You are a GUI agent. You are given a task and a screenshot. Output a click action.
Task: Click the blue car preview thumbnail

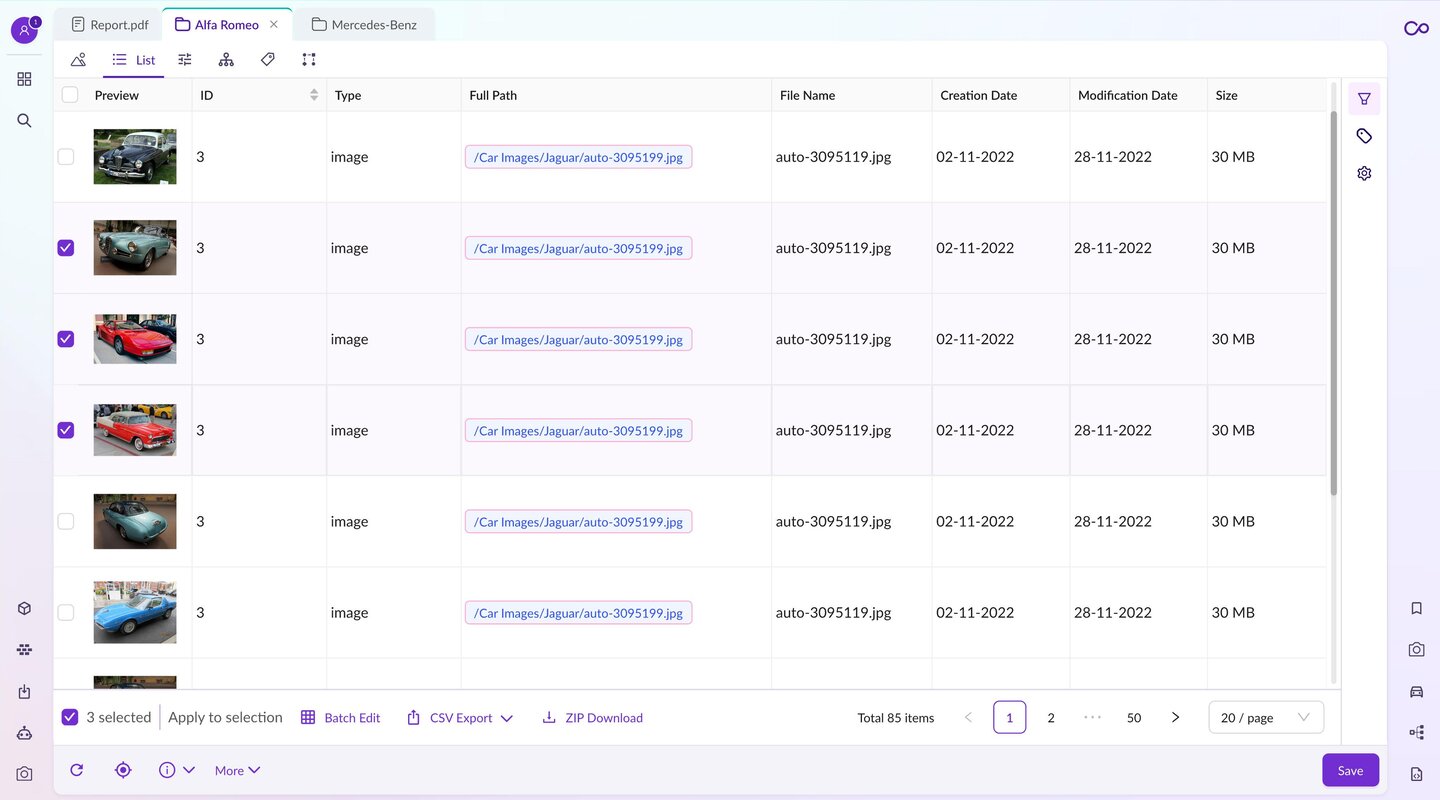tap(135, 612)
